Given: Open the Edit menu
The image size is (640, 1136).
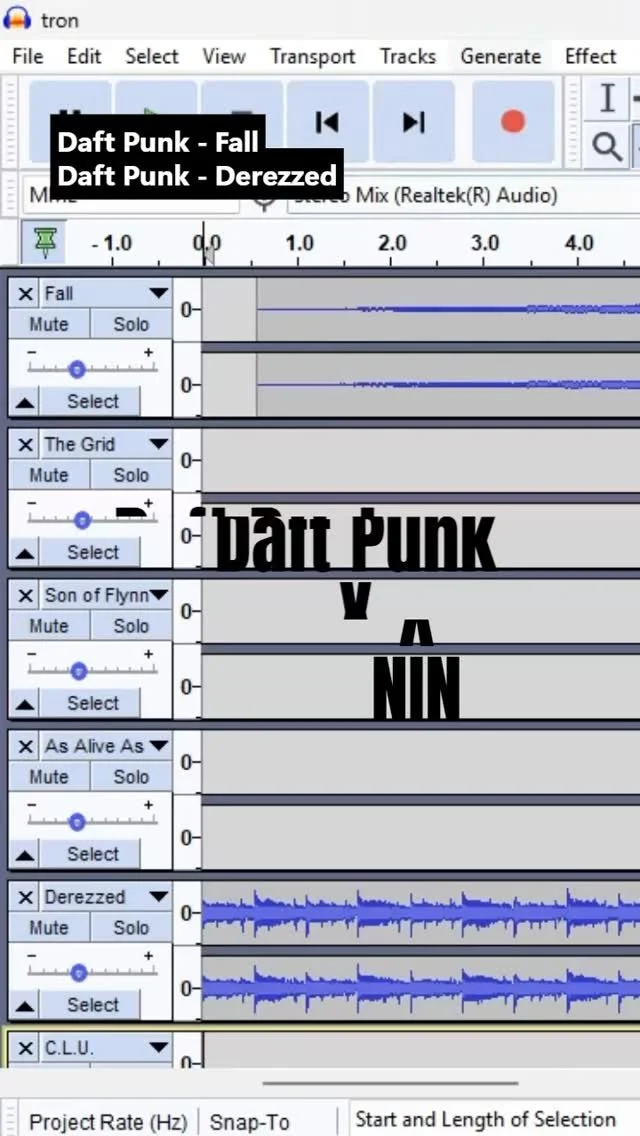Looking at the screenshot, I should (84, 57).
